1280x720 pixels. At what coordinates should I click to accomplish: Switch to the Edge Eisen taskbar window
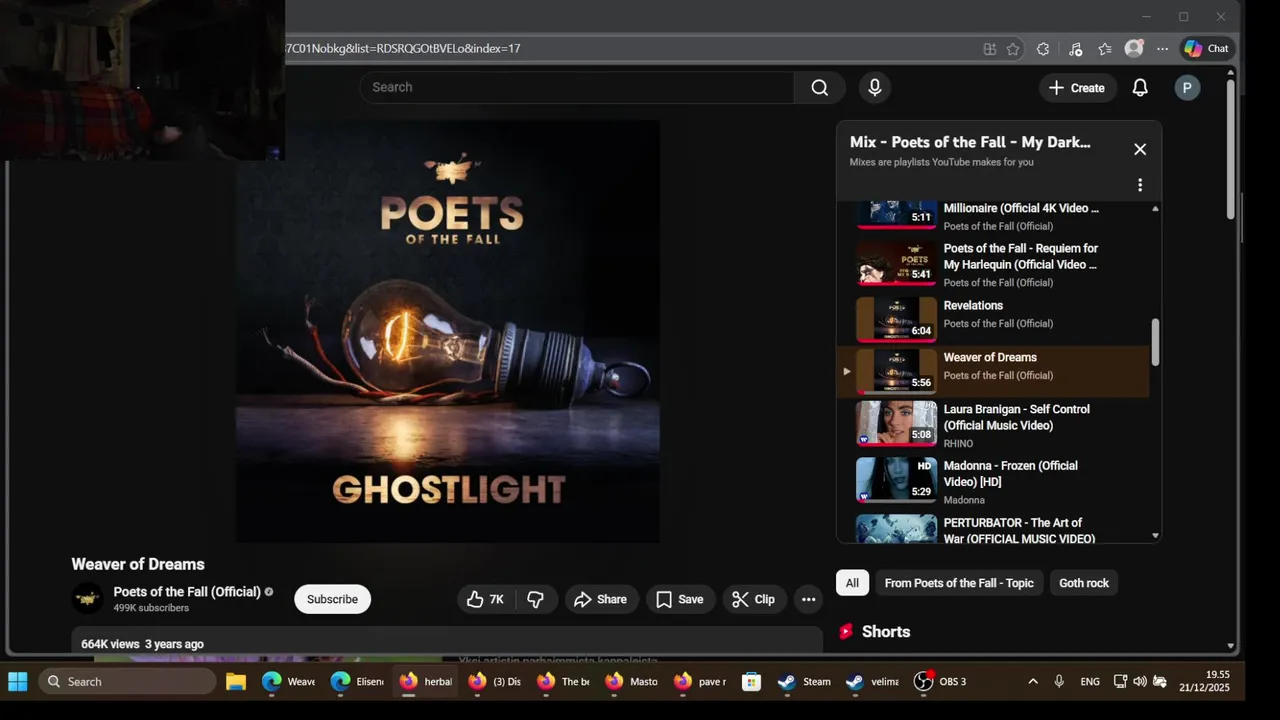[x=357, y=681]
